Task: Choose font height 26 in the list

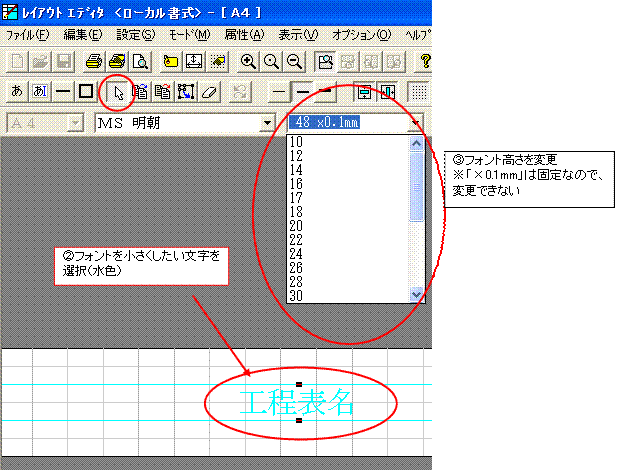Action: click(x=348, y=268)
